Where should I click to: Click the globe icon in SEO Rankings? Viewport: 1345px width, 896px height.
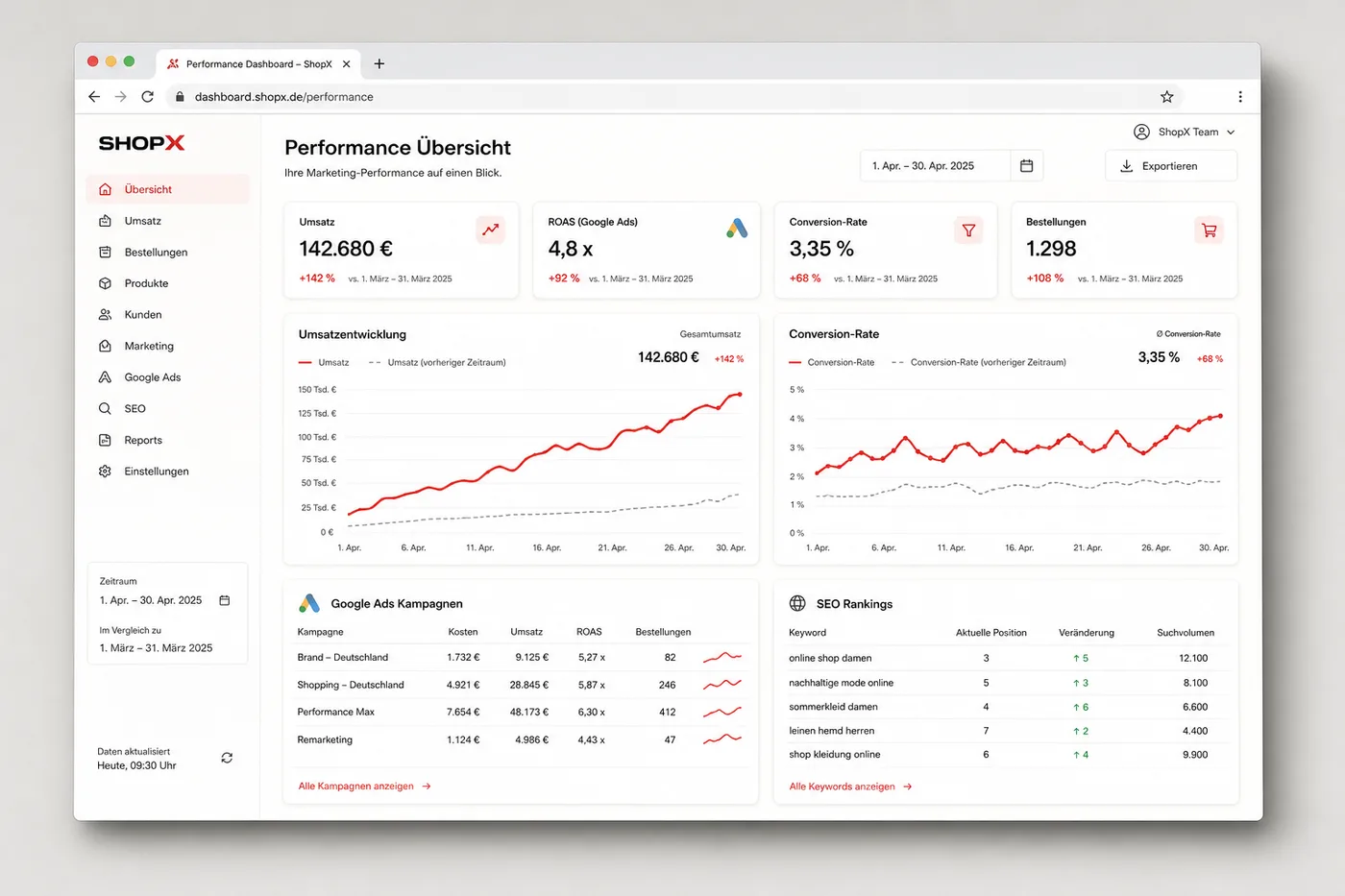[797, 603]
